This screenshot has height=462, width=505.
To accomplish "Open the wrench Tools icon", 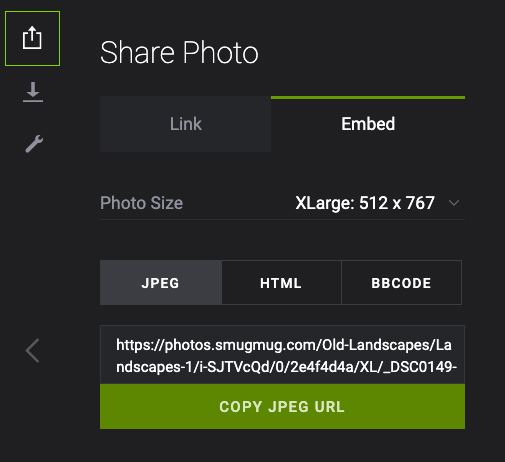I will 34,144.
